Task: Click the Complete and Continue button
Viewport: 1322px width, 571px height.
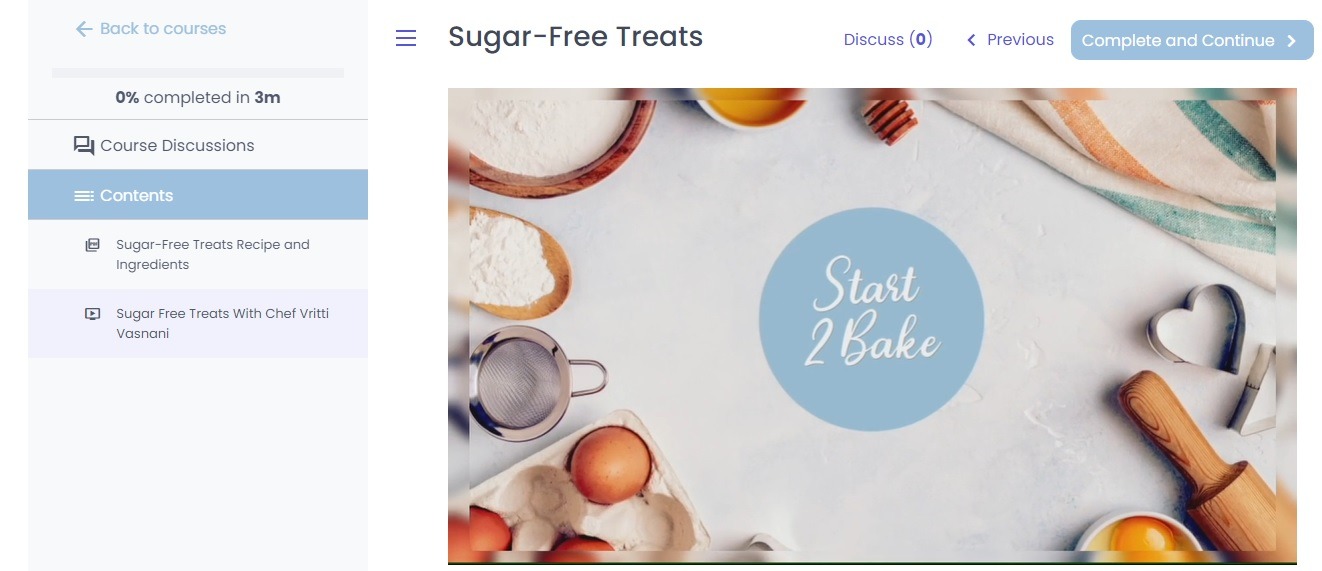Action: pyautogui.click(x=1192, y=40)
